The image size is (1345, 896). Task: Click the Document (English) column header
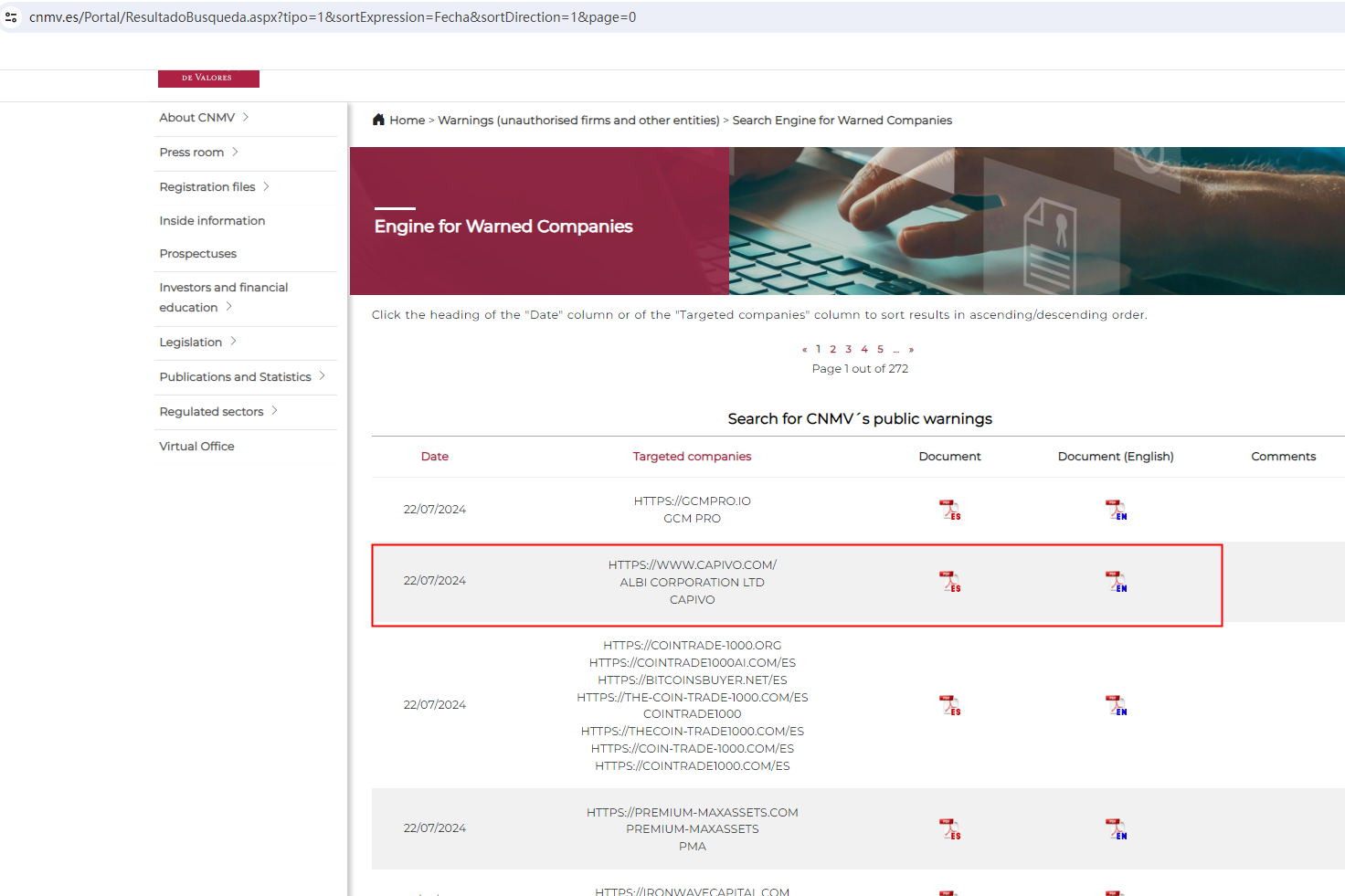click(1116, 457)
